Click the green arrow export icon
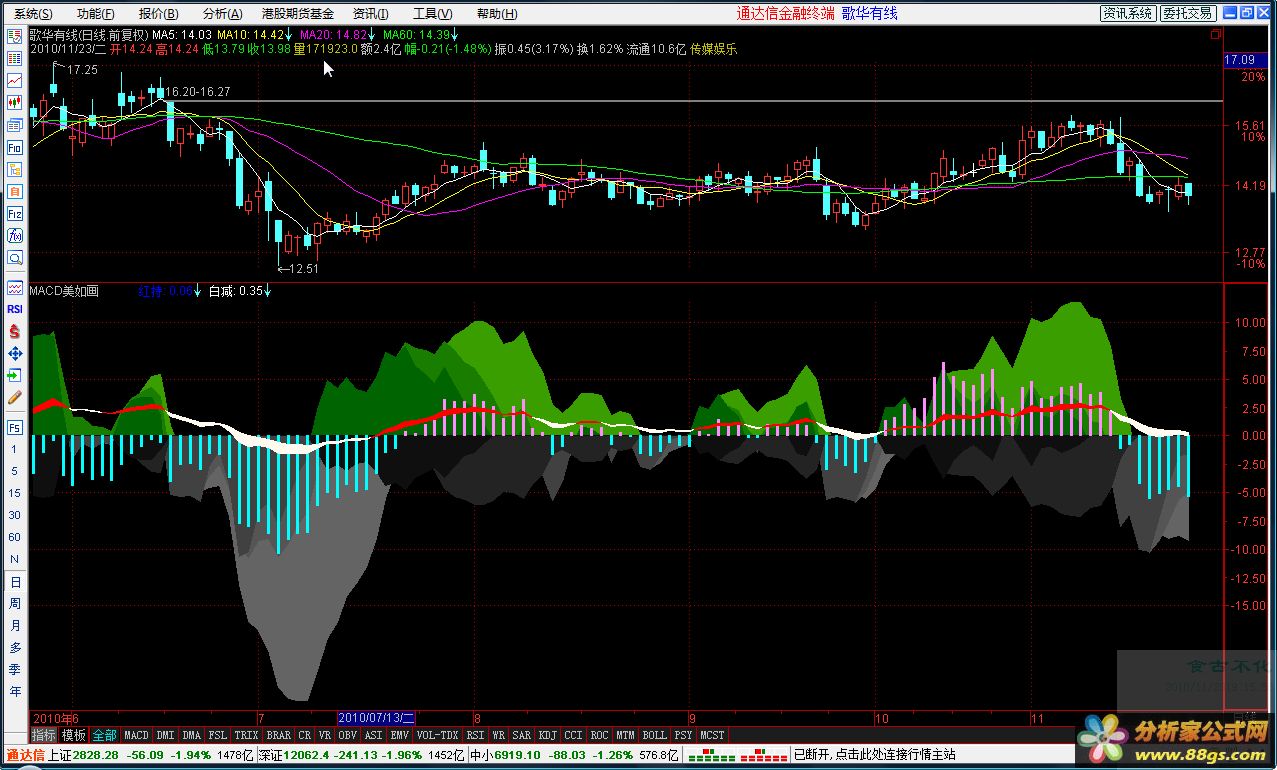The height and width of the screenshot is (770, 1277). [15, 376]
